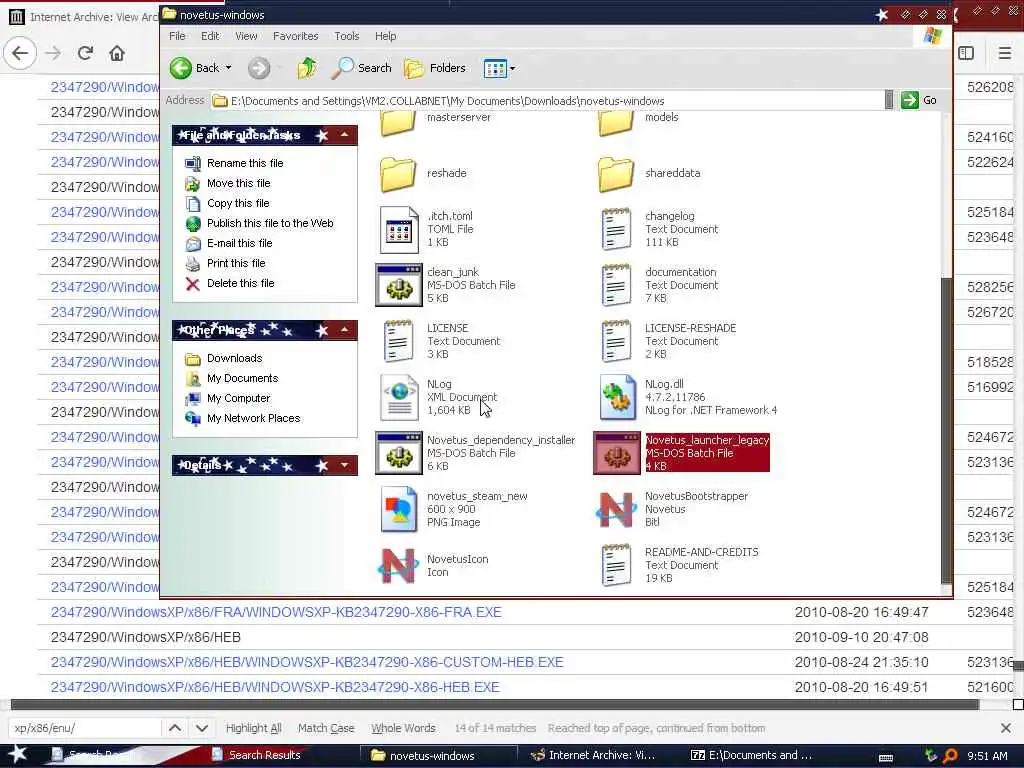Image resolution: width=1024 pixels, height=768 pixels.
Task: Select the masterserver folder icon
Action: pos(398,123)
